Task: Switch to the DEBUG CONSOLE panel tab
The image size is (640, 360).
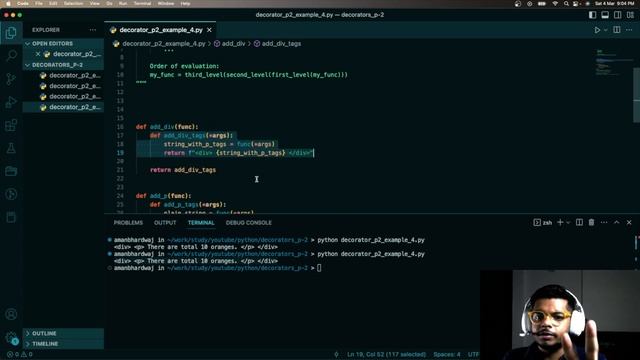Action: [249, 222]
